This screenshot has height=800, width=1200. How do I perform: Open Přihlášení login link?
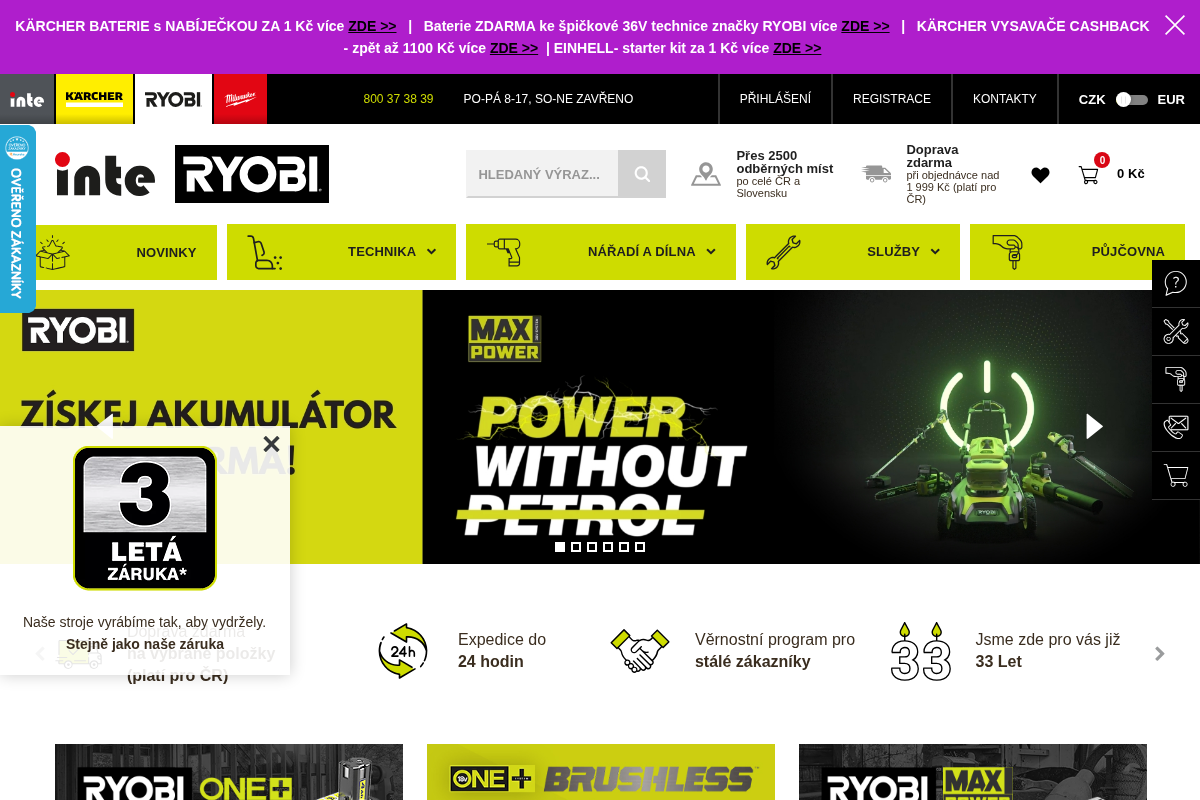click(x=775, y=99)
